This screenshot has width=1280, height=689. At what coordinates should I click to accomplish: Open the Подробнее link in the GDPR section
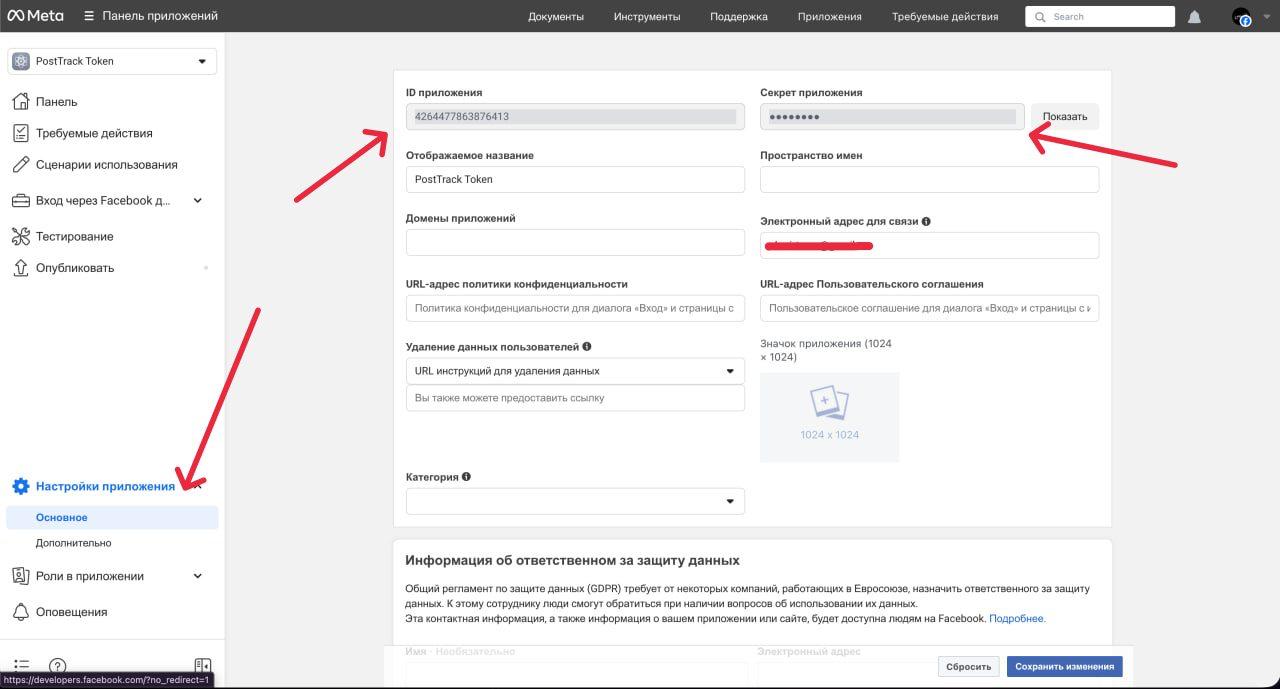point(1017,618)
